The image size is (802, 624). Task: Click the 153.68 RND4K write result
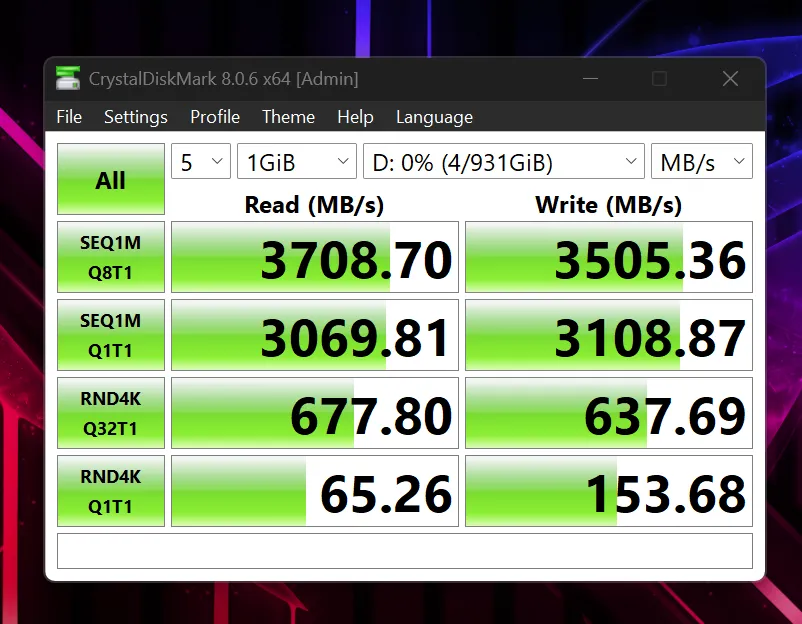point(609,491)
